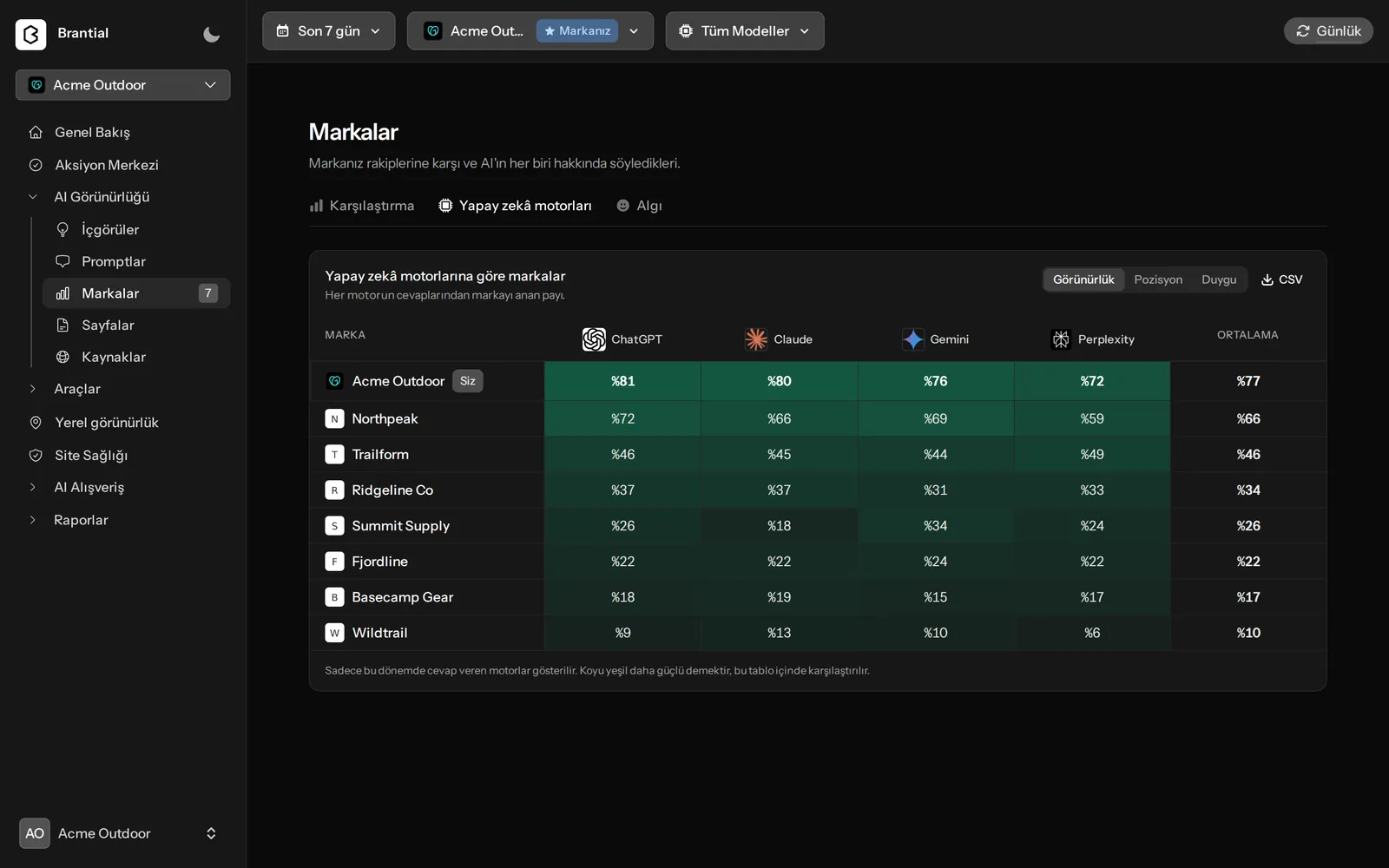Click the ChatGPT logo icon column header

pos(594,339)
